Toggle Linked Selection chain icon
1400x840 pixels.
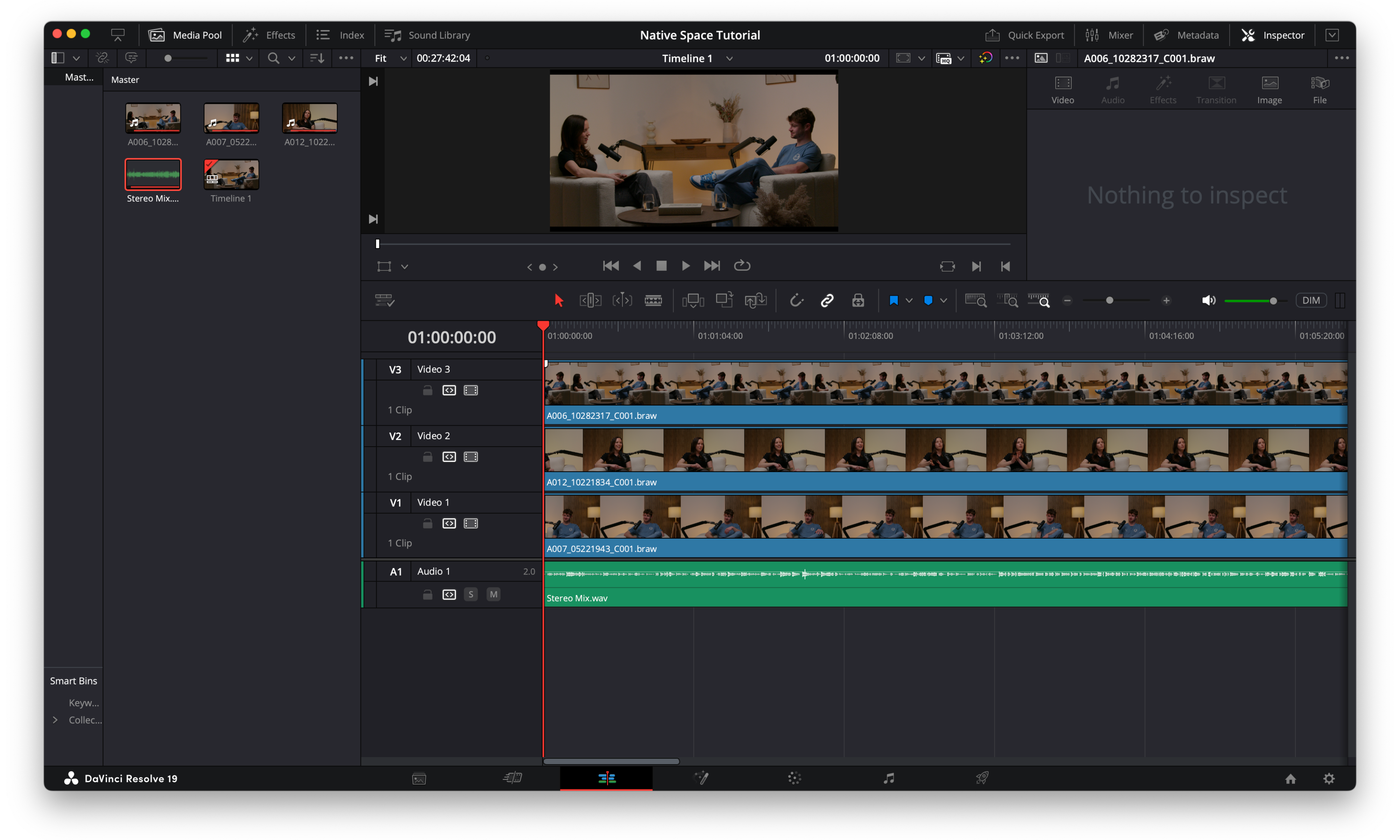[x=827, y=300]
